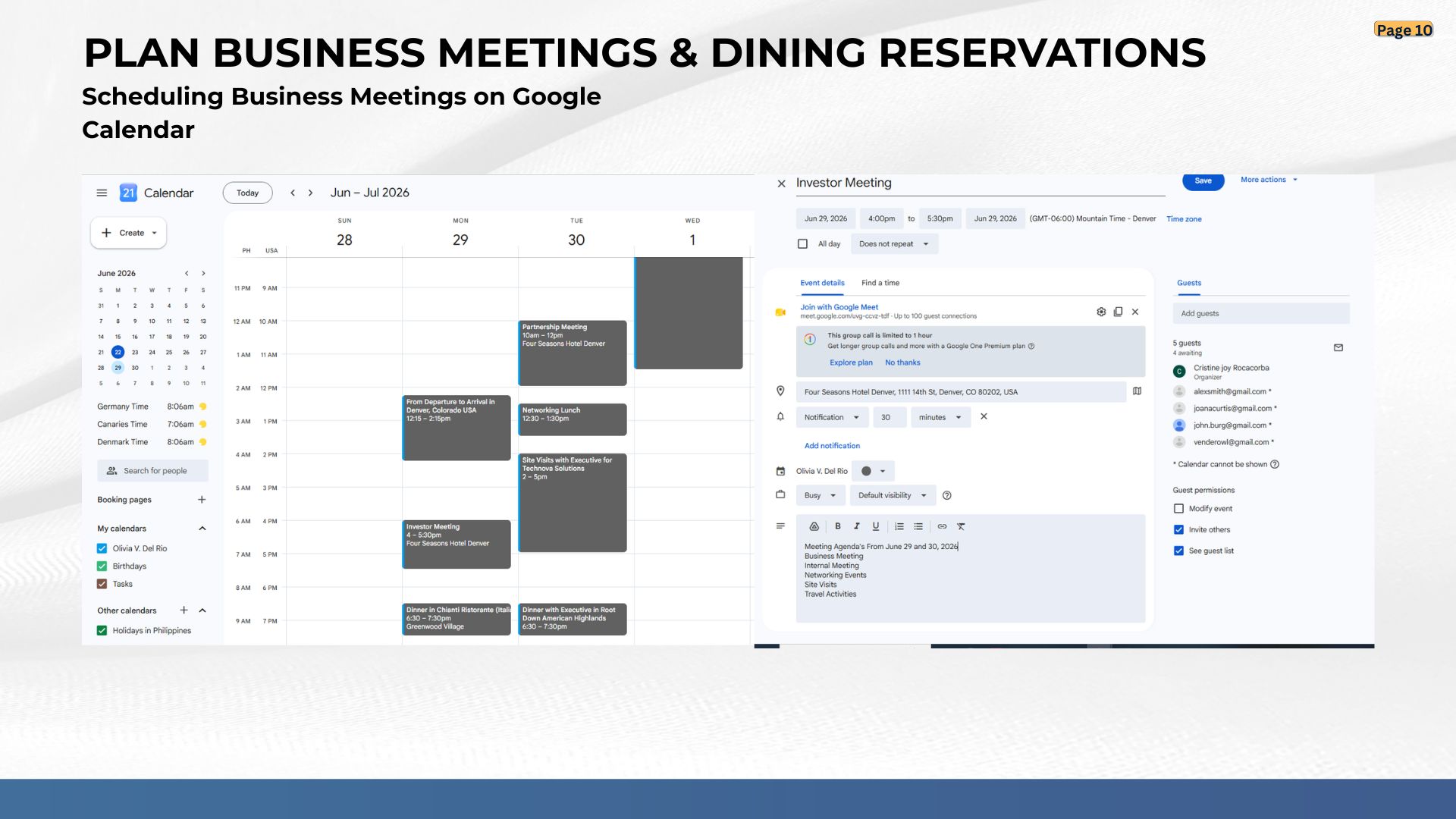1456x819 pixels.
Task: Switch to the Find a time tab
Action: coord(880,283)
